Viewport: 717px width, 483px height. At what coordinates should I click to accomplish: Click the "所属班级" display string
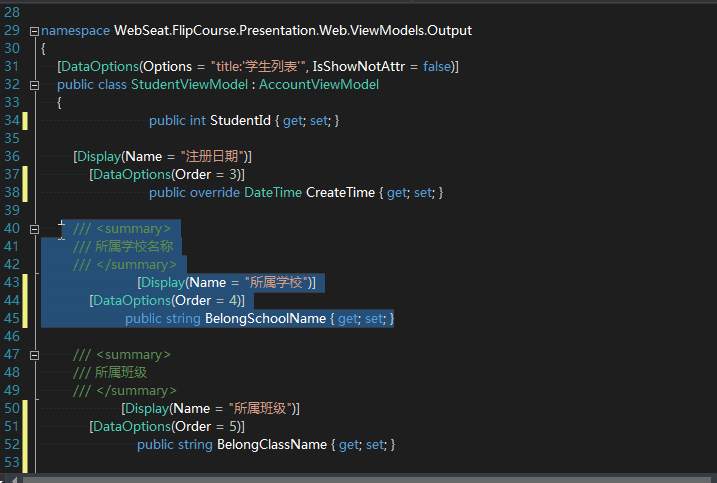260,408
